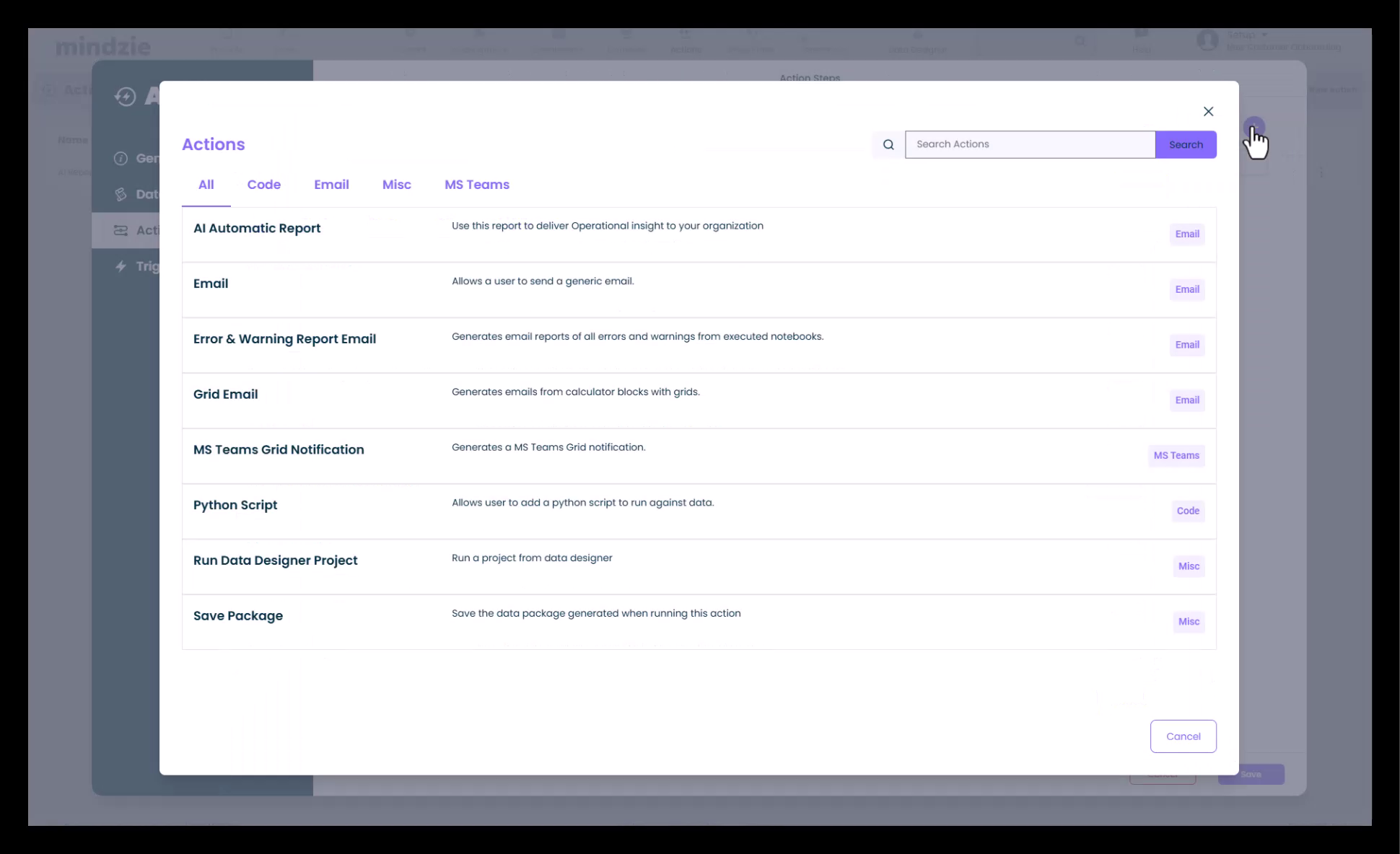Click the MS Teams tag on Grid Notification row
Image resolution: width=1400 pixels, height=854 pixels.
click(1176, 456)
